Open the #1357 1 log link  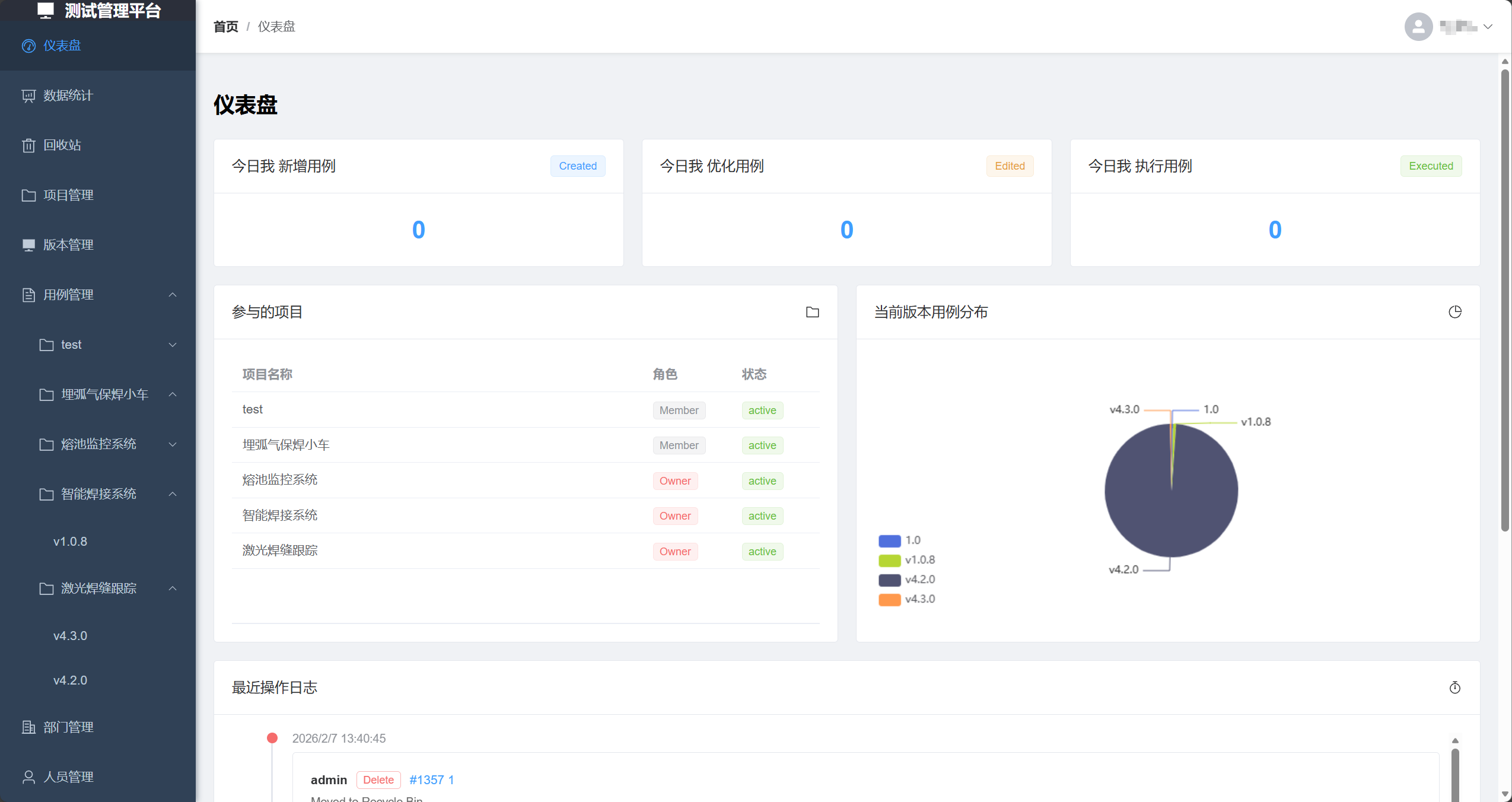pyautogui.click(x=431, y=780)
